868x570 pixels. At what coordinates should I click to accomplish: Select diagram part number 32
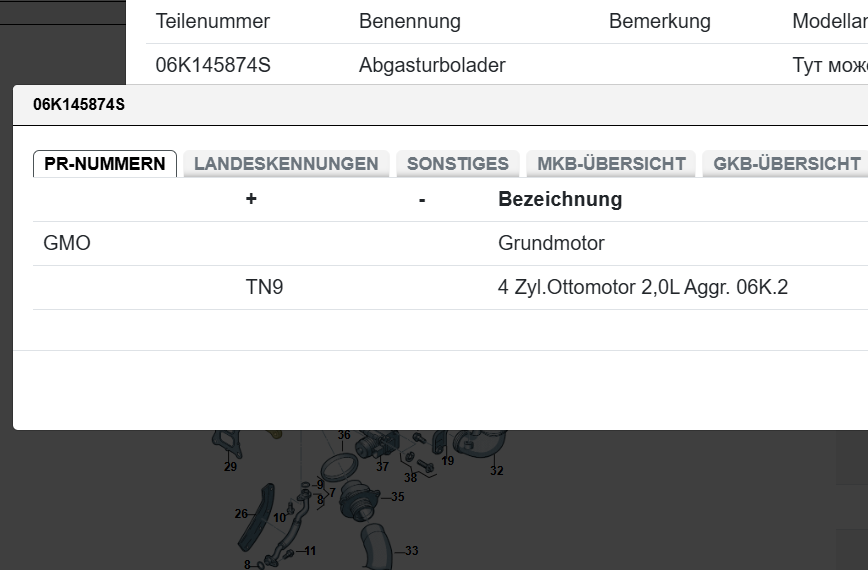pos(496,471)
